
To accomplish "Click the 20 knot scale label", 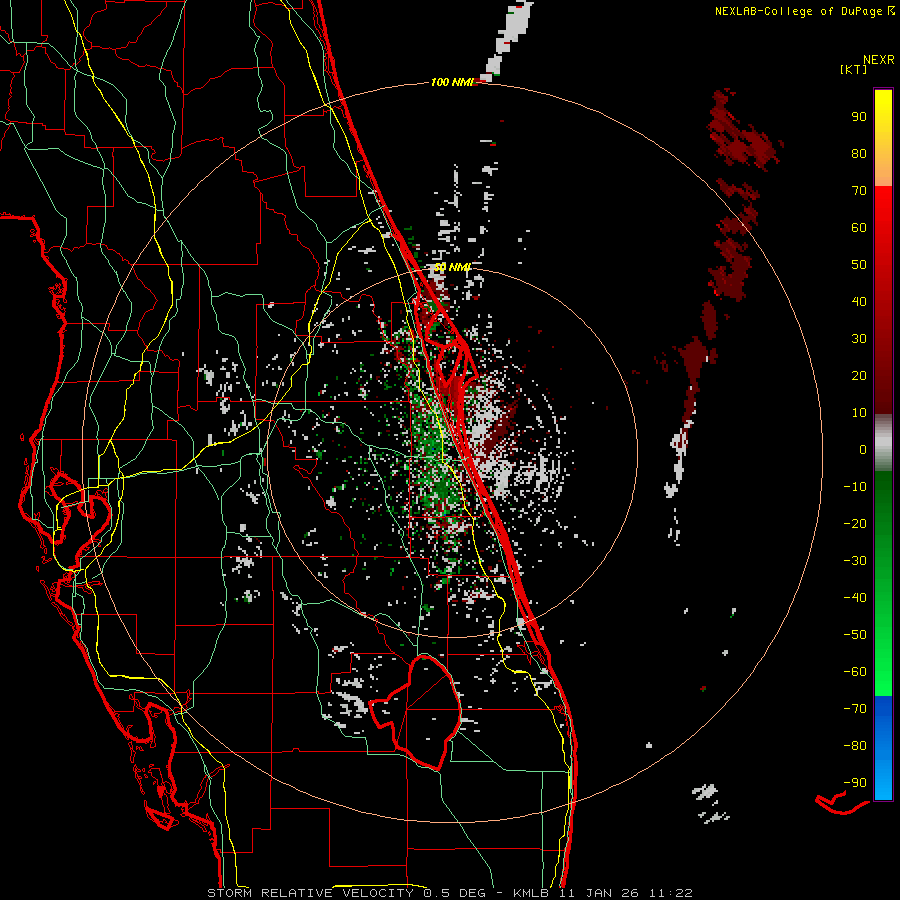I will tap(859, 376).
